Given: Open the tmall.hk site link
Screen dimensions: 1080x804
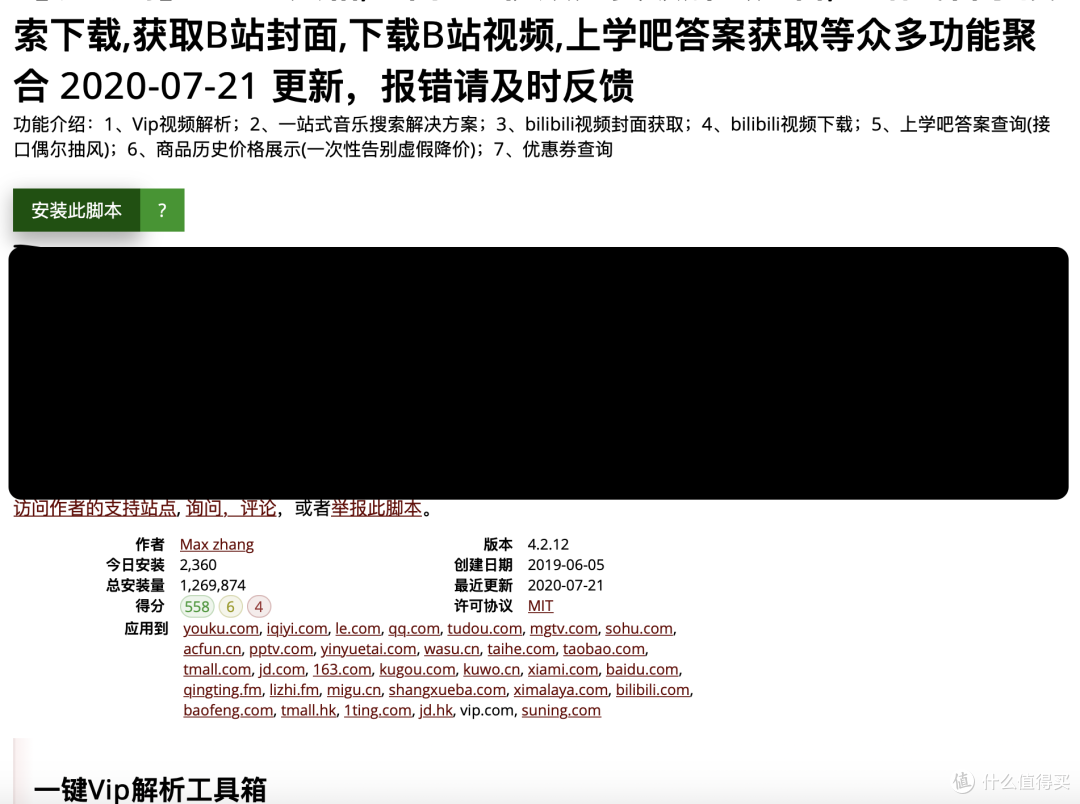Looking at the screenshot, I should 309,710.
